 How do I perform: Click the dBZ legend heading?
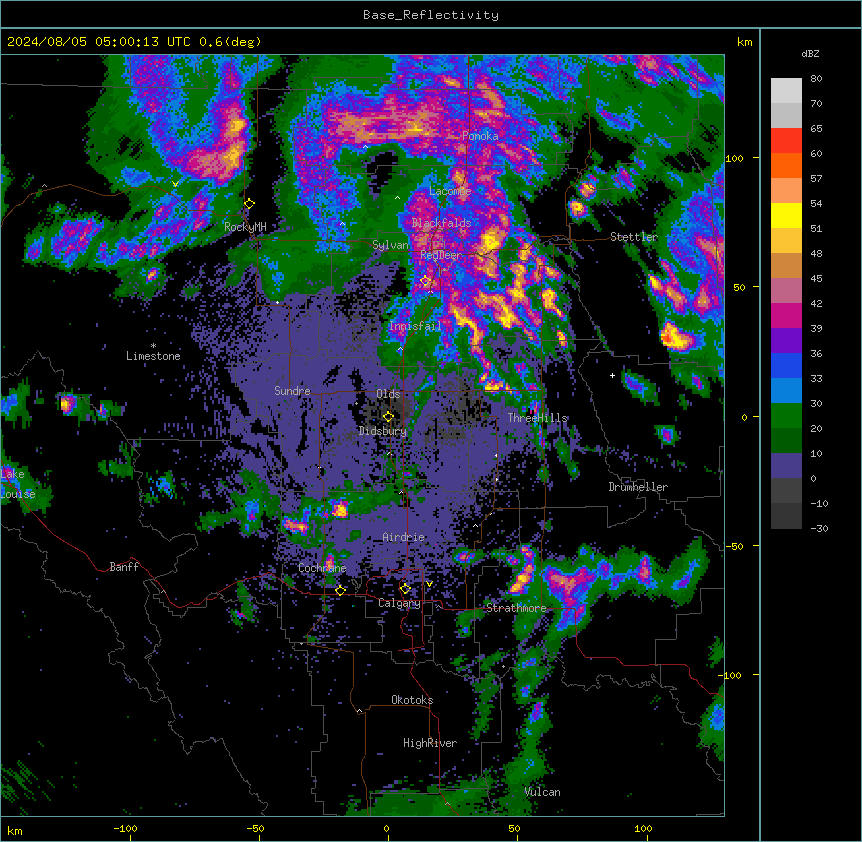coord(810,54)
